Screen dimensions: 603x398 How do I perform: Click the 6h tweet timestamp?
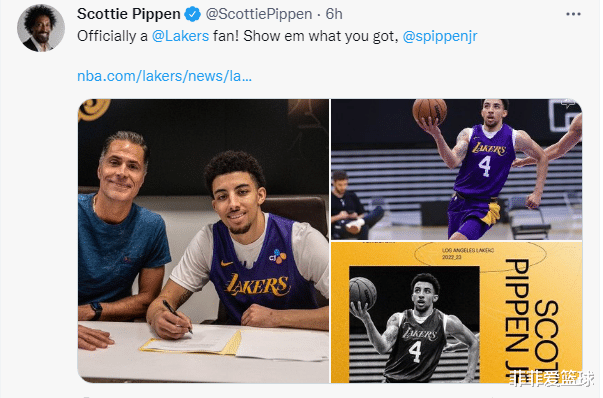pos(334,14)
